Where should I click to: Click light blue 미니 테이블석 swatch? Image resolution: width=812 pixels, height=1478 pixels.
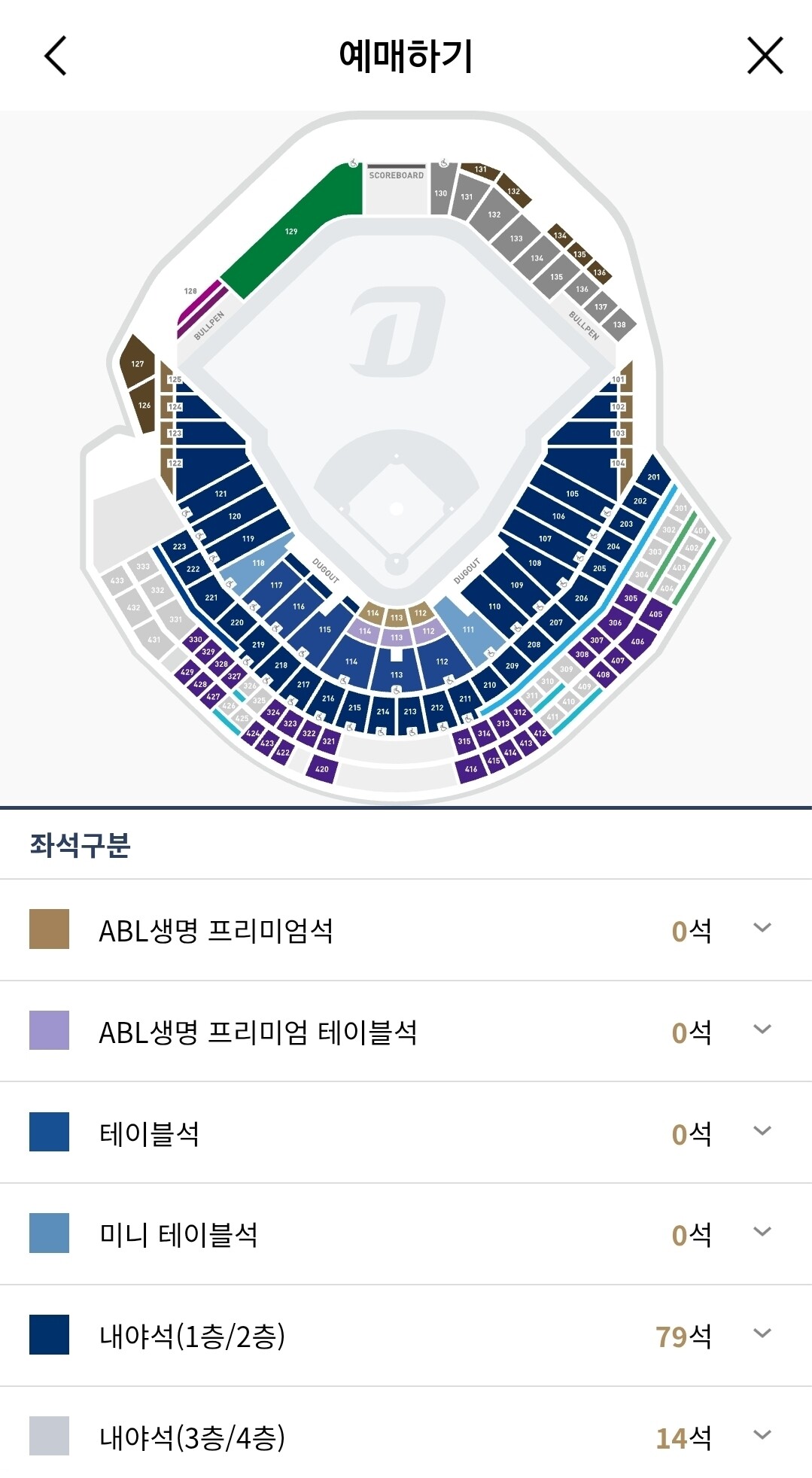pos(49,1233)
